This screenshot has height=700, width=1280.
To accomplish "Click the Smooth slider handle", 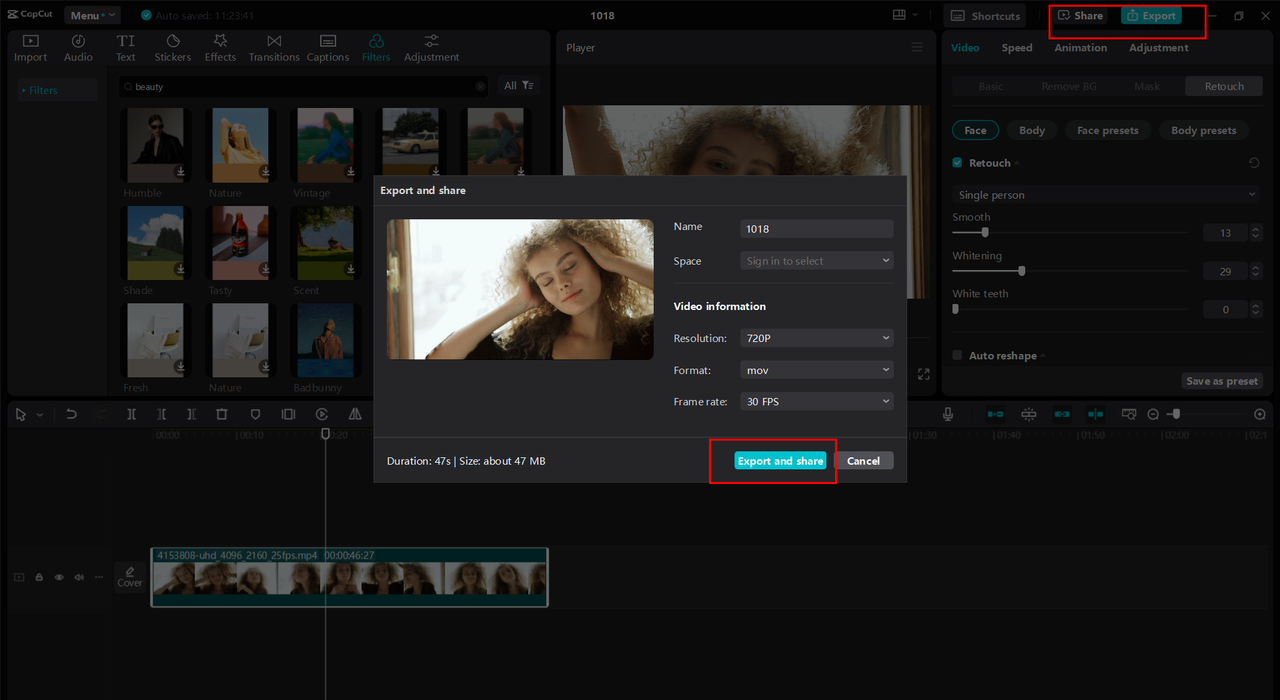I will pos(985,232).
